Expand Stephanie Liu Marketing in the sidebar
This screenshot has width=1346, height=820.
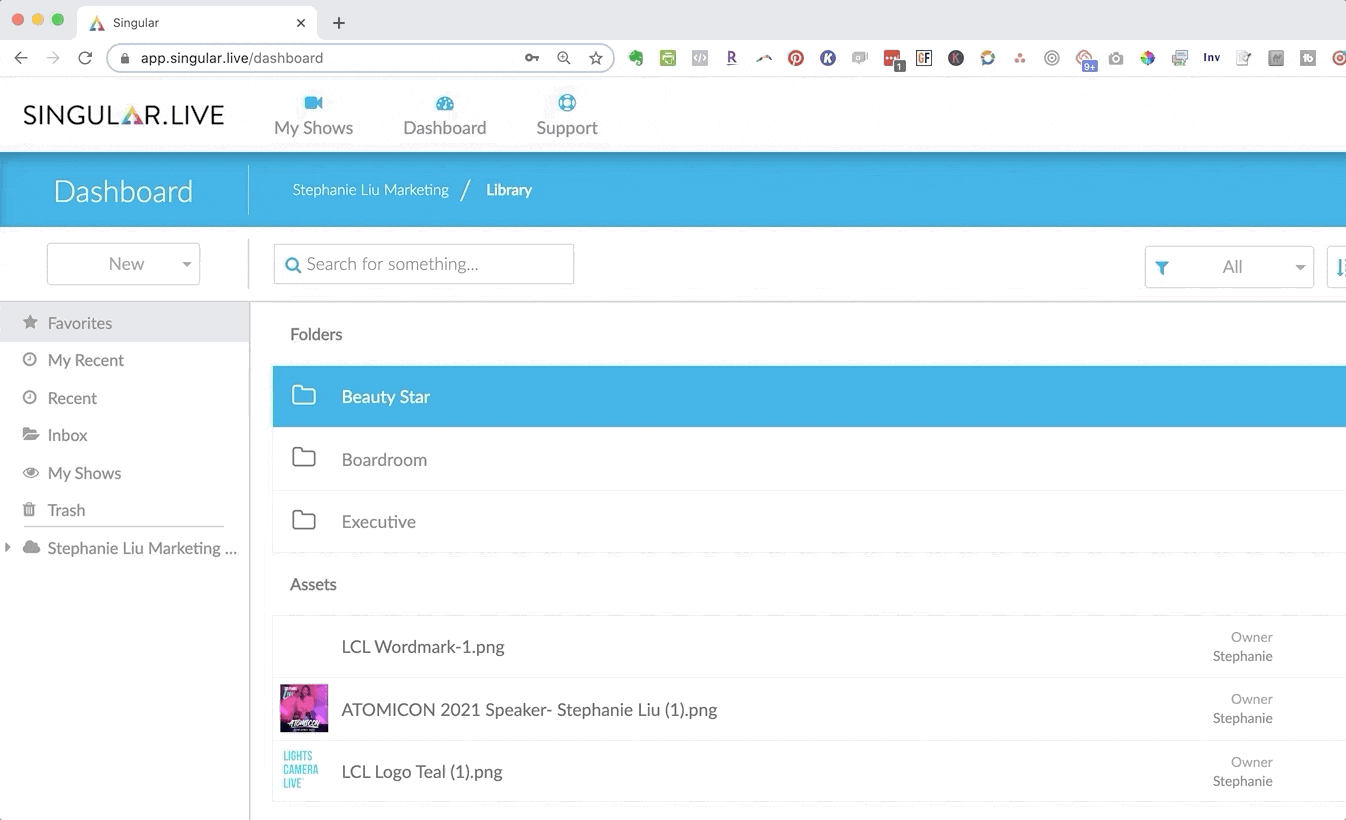coord(8,548)
